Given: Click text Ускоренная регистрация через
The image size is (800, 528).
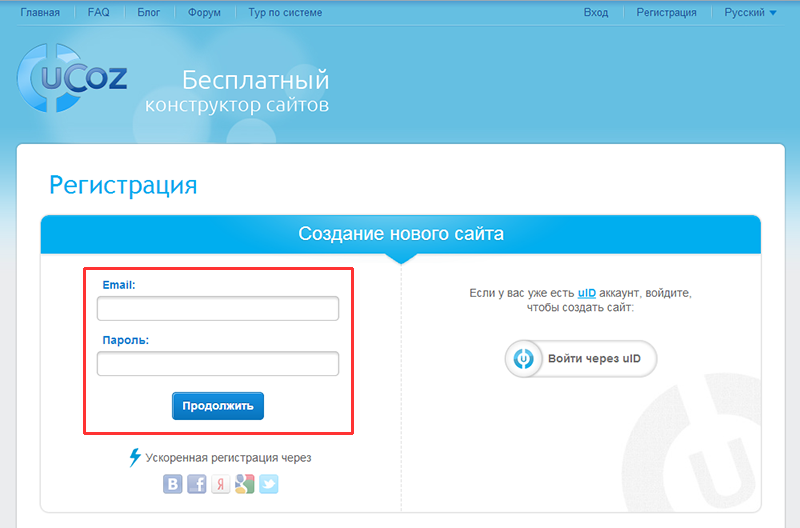Looking at the screenshot, I should [x=228, y=458].
